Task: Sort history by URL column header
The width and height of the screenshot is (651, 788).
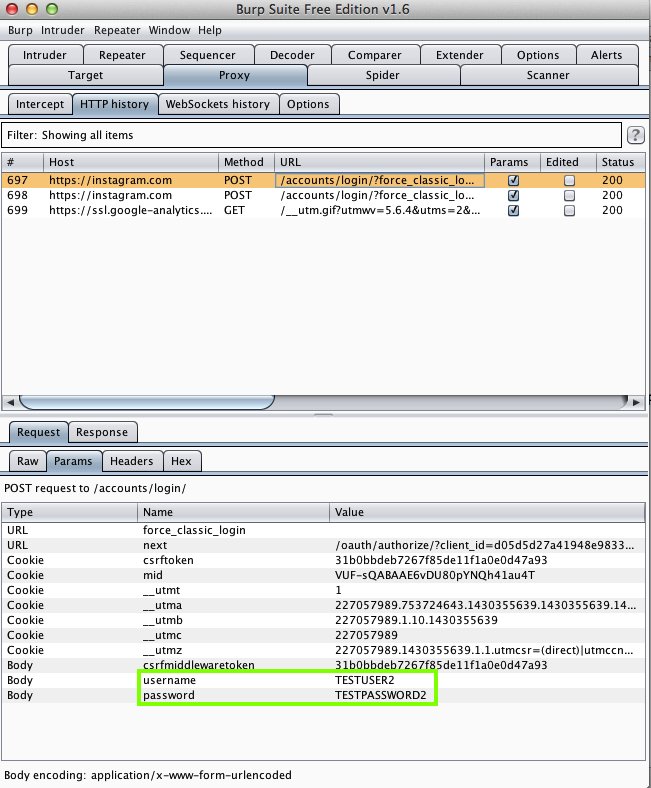Action: tap(380, 162)
